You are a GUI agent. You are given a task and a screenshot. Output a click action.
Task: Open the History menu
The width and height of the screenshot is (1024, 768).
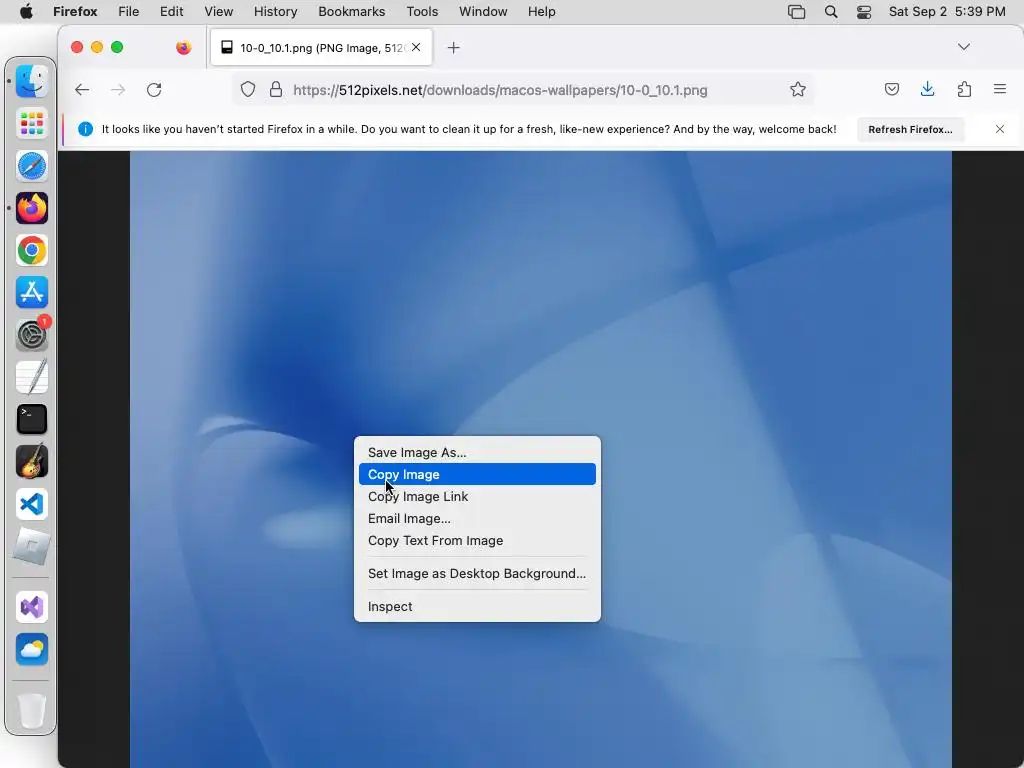(x=276, y=12)
